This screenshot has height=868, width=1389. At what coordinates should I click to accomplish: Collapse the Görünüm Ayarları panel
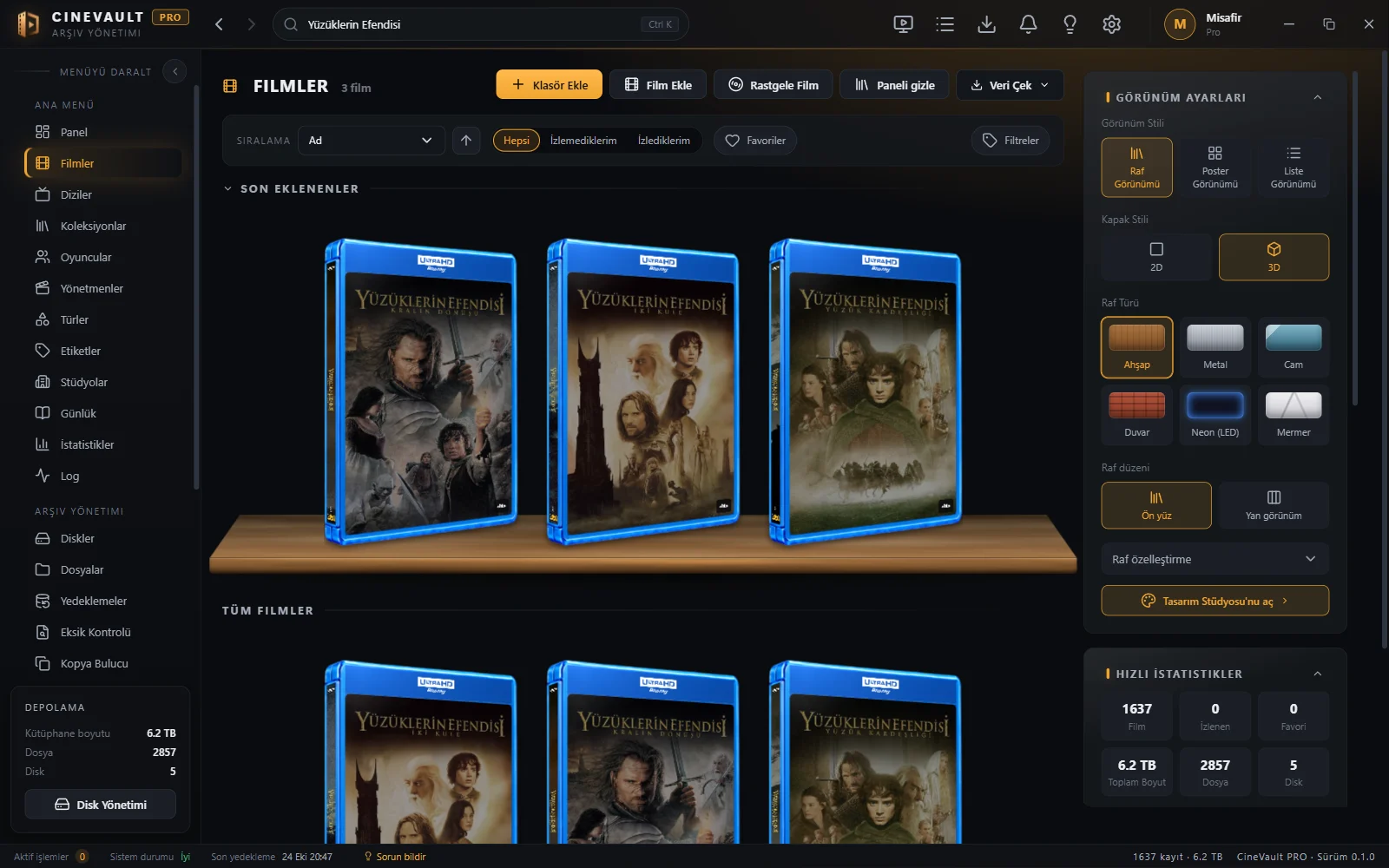1317,97
